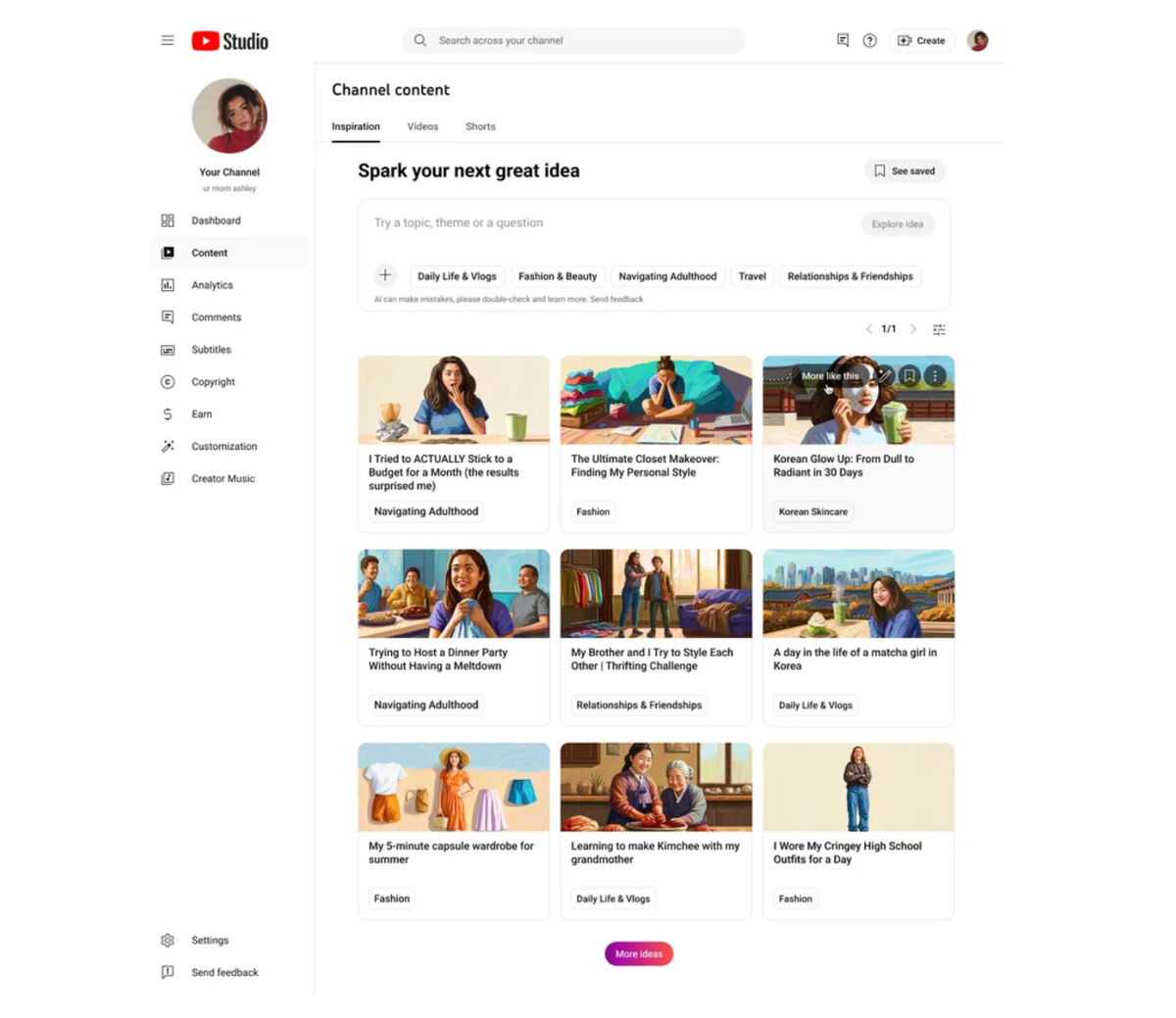Toggle the Daily Life & Vlogs topic chip
The height and width of the screenshot is (1018, 1176).
coord(457,276)
